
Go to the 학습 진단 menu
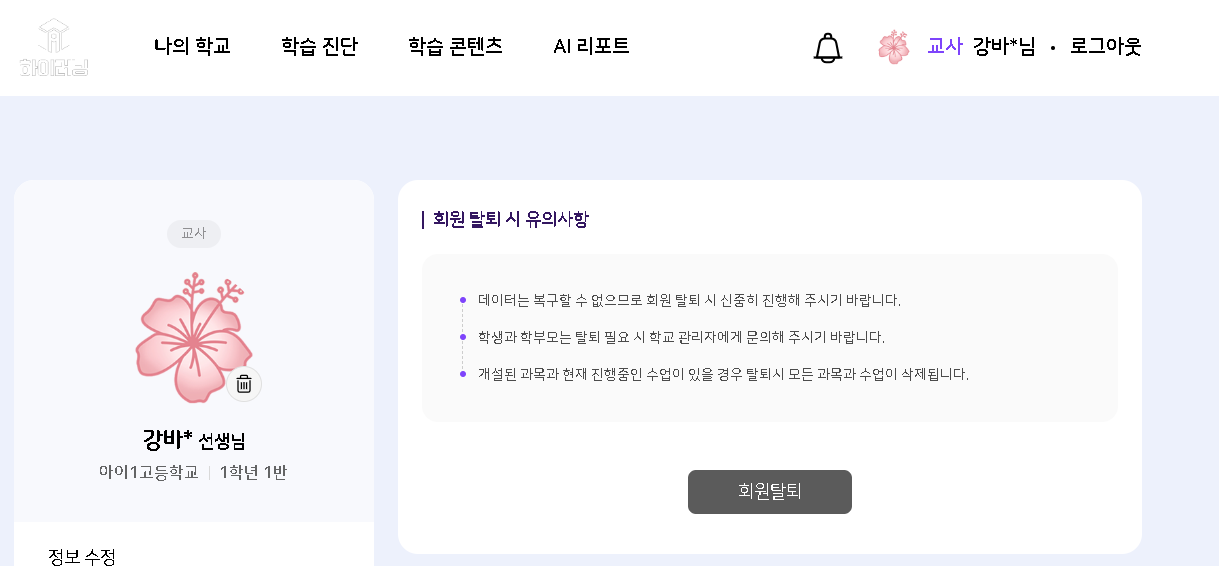click(x=319, y=46)
